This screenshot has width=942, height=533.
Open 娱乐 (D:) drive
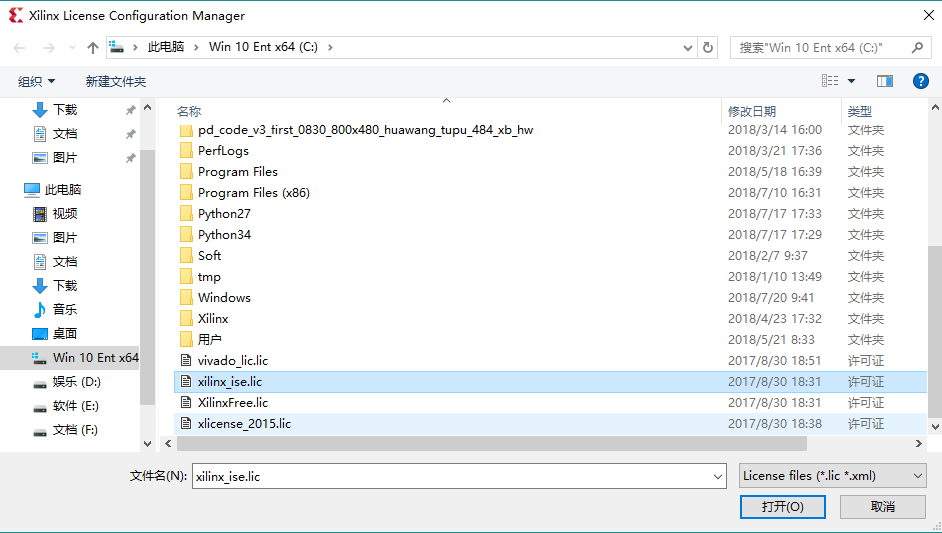click(x=76, y=382)
